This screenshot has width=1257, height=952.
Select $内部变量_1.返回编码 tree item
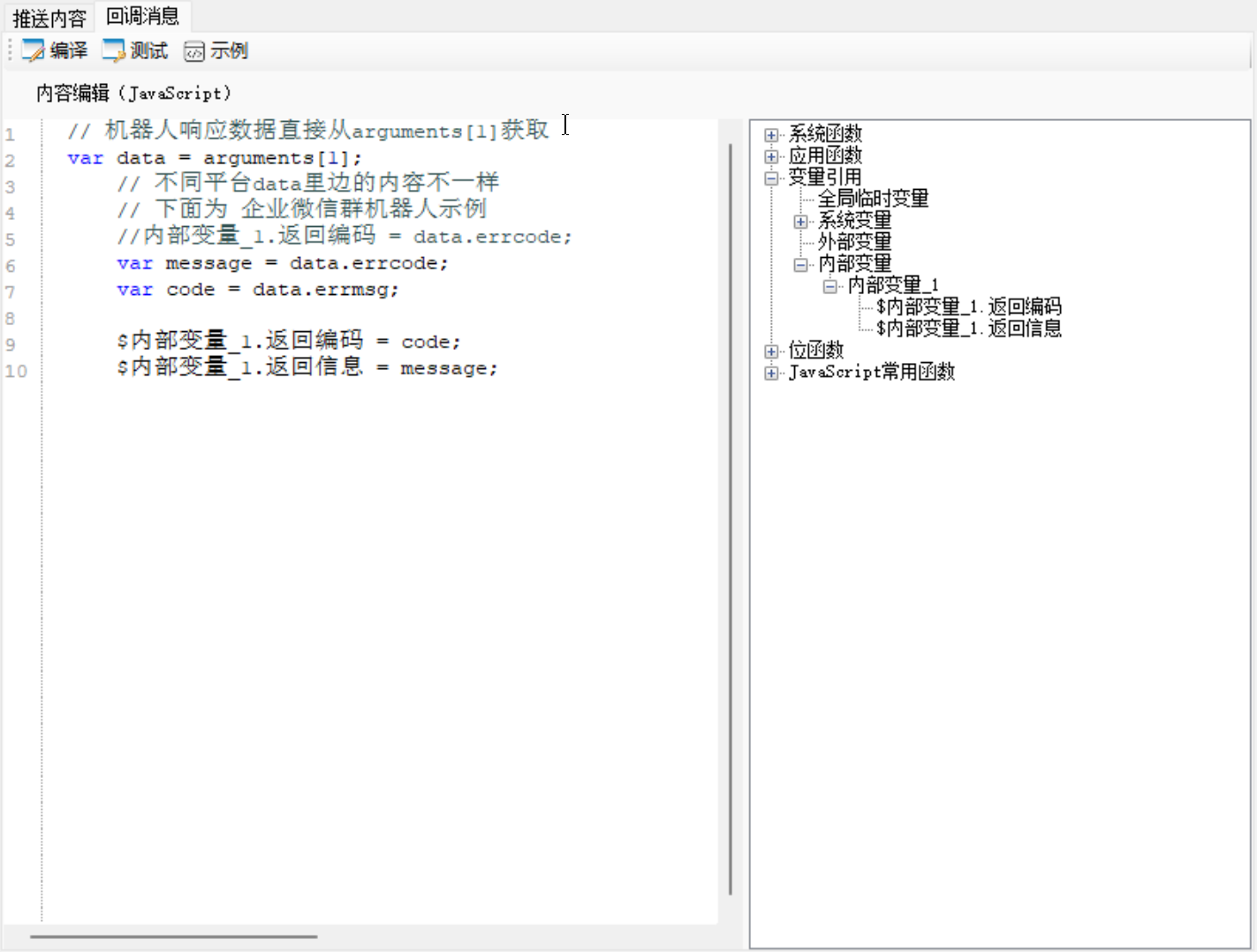click(x=968, y=307)
